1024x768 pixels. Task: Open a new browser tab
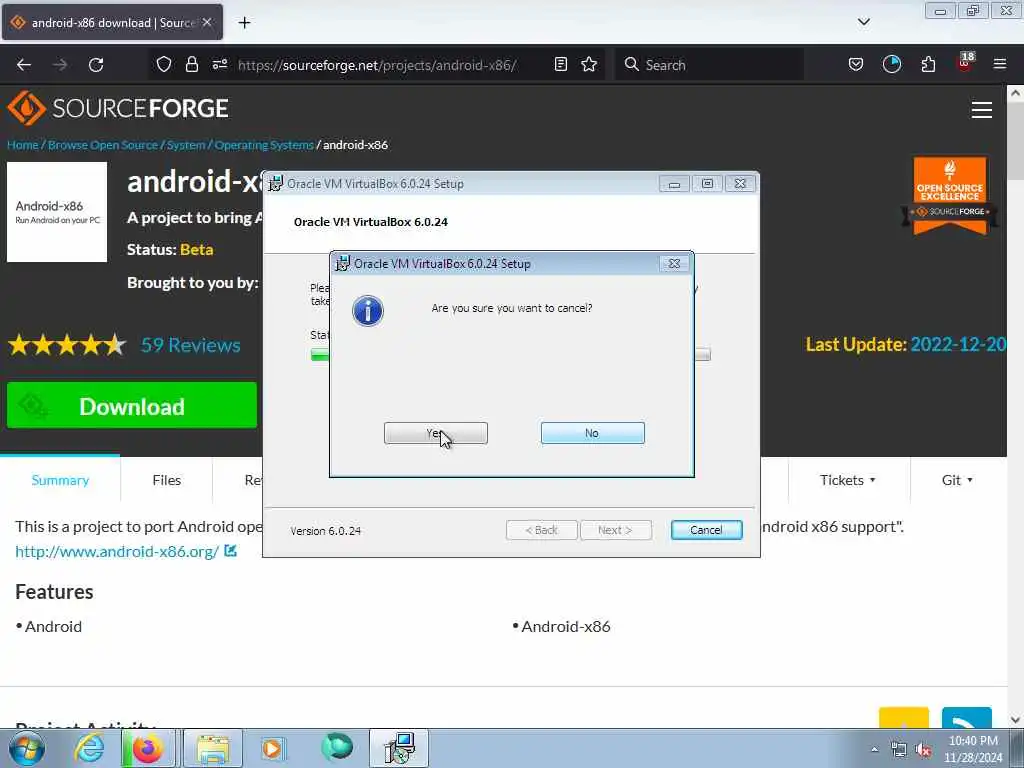point(244,23)
